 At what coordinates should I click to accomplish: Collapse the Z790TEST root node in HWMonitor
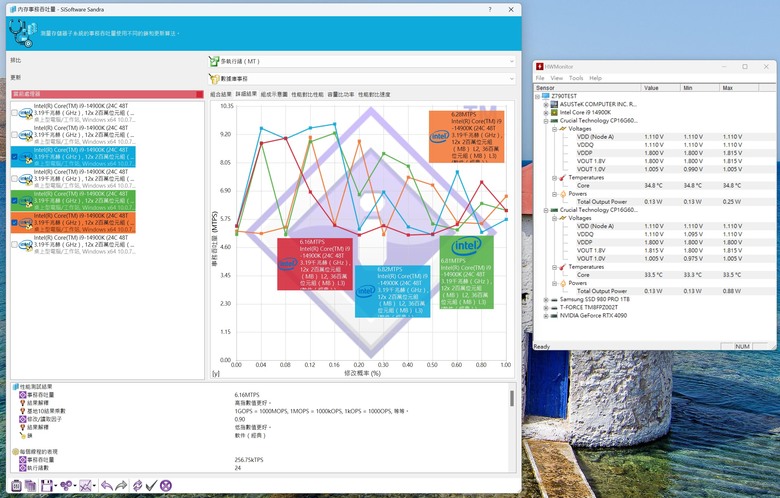[x=538, y=97]
